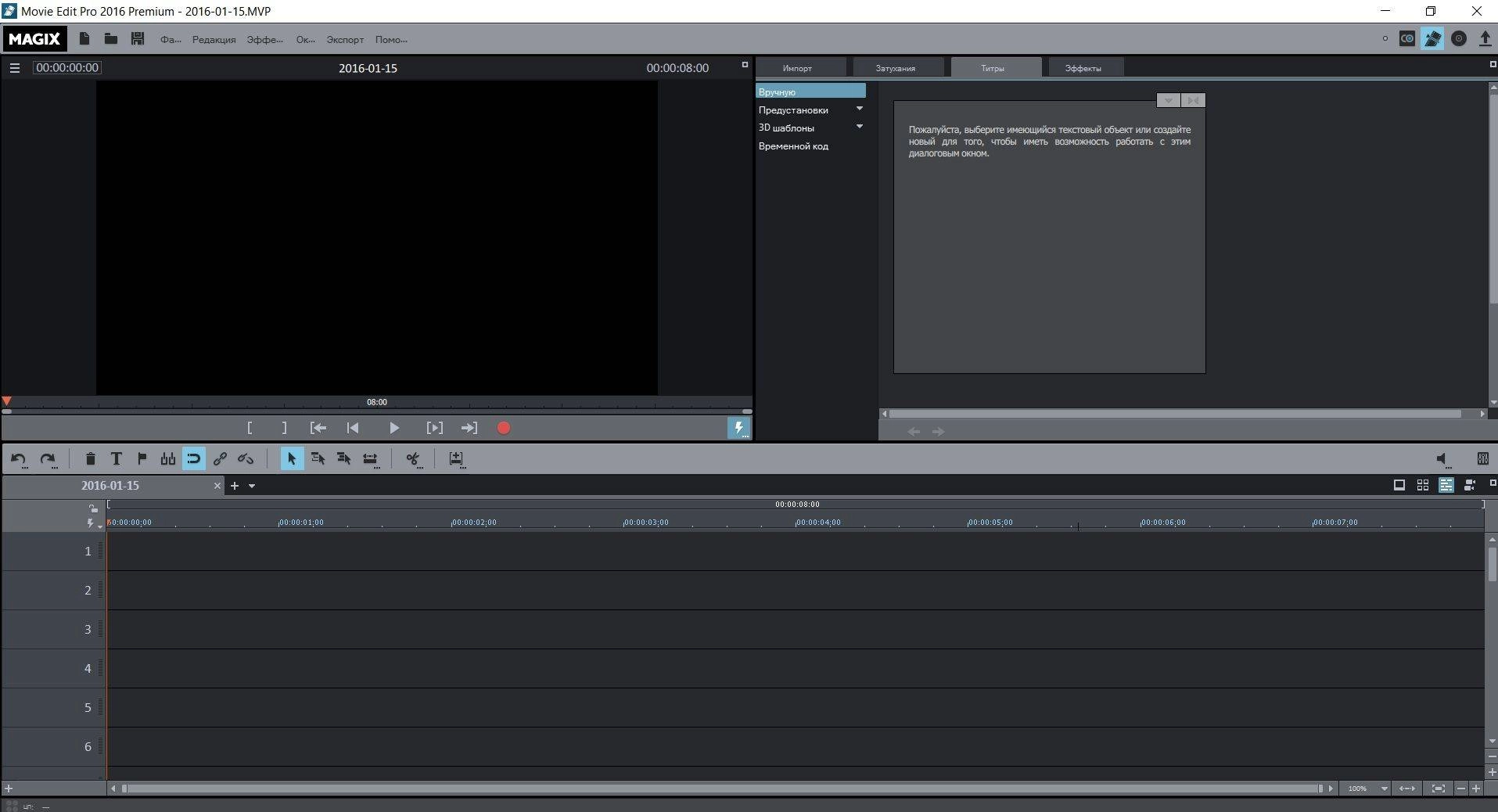Open the Title editor T icon
This screenshot has width=1498, height=812.
click(116, 459)
